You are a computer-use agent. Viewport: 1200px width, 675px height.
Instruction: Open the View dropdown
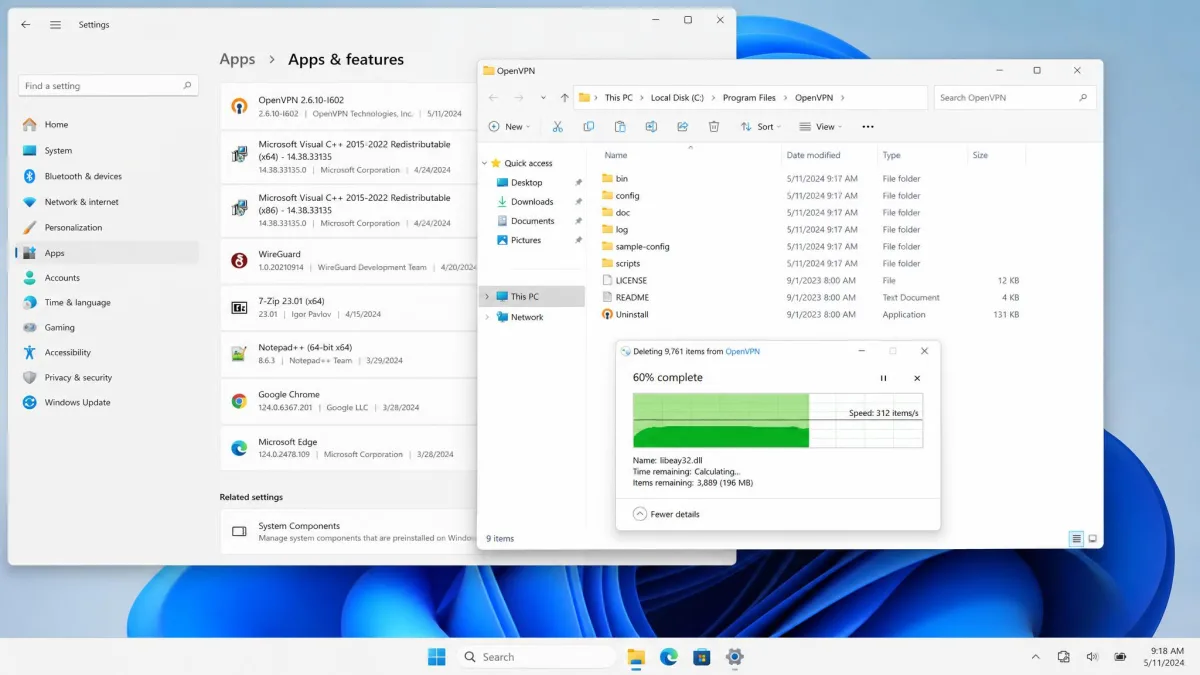[821, 127]
